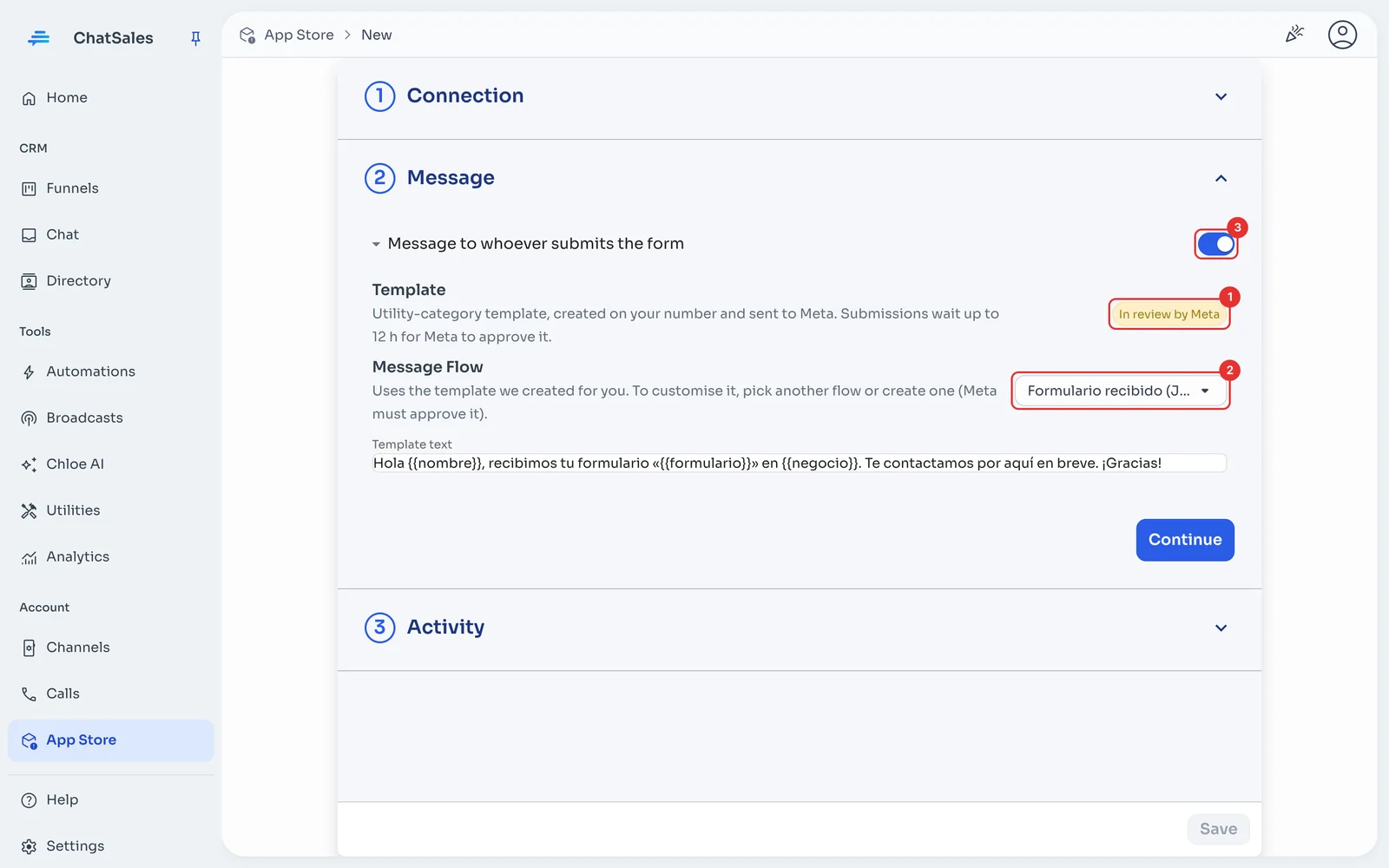Click the Utilities tools icon
Image resolution: width=1389 pixels, height=868 pixels.
29,510
